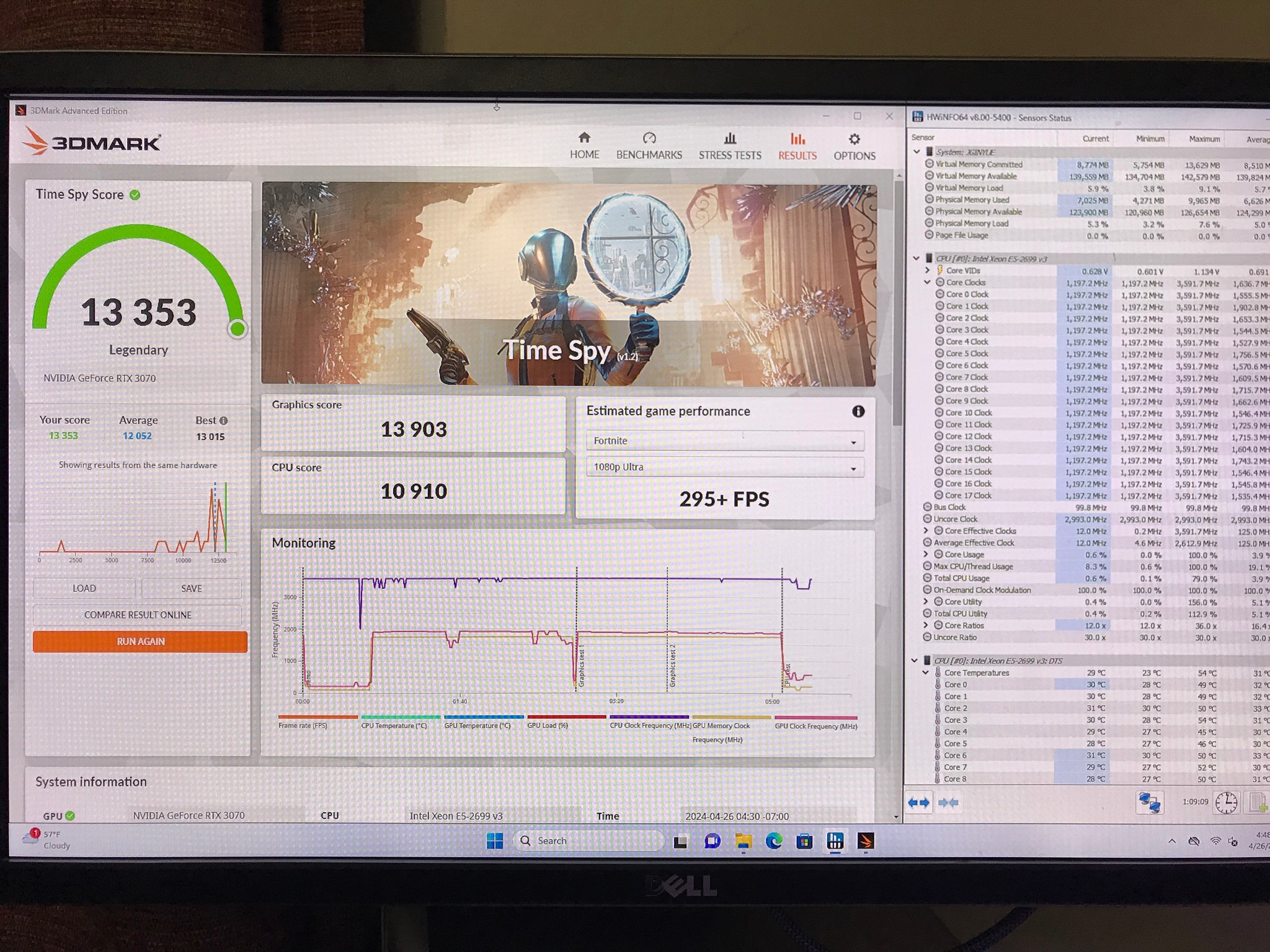Click the taskbar Search box
This screenshot has height=952, width=1270.
coord(588,840)
